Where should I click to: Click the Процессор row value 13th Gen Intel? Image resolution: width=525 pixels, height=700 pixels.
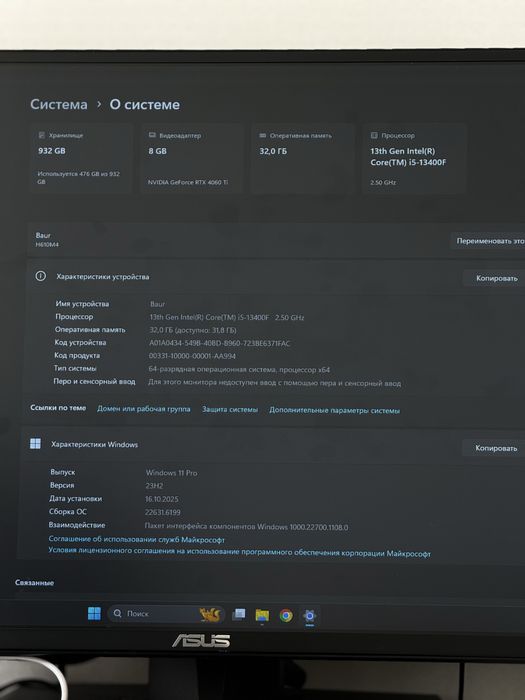227,317
